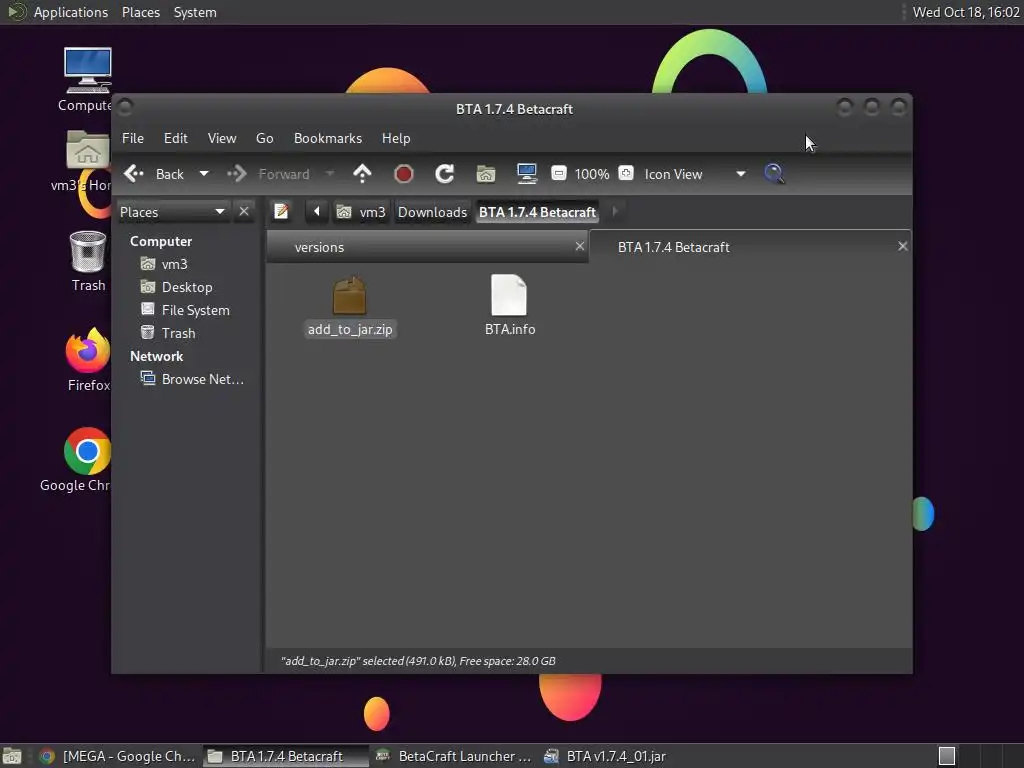Click the show desktop icon in taskbar
1024x768 pixels.
coord(12,756)
